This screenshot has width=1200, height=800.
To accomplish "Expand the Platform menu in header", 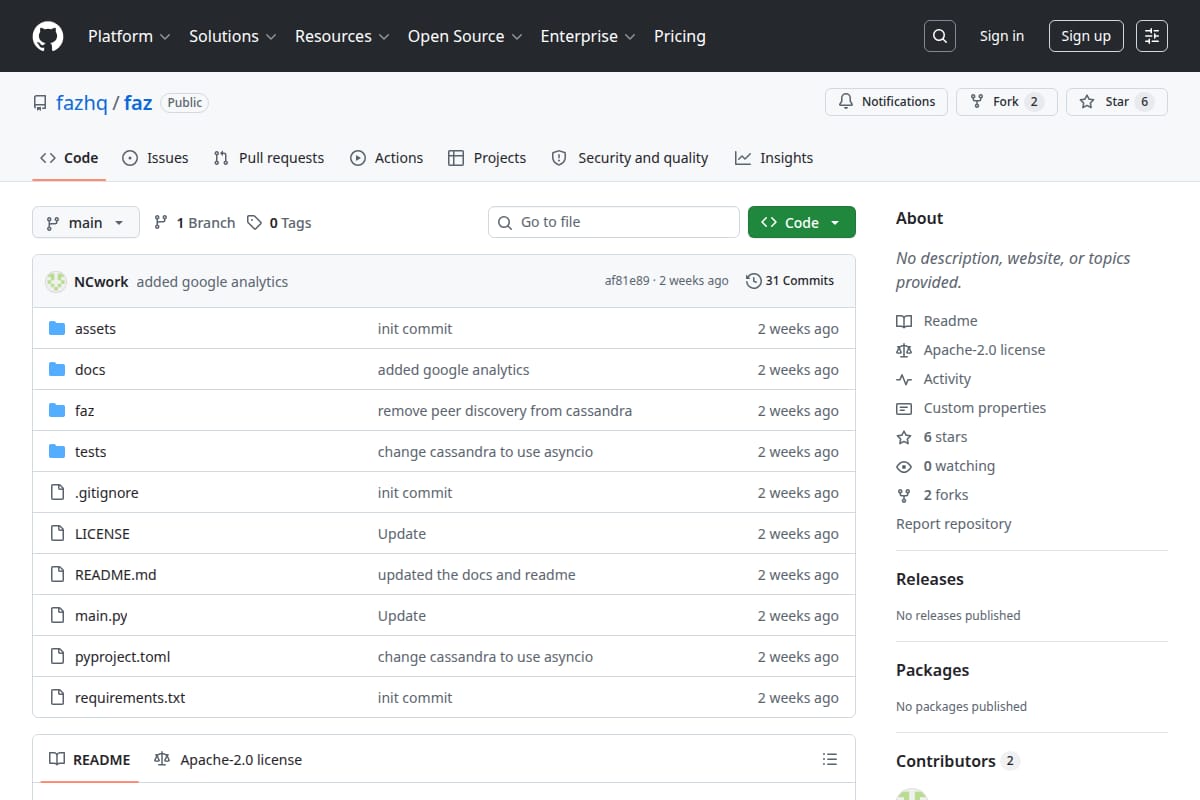I will (x=129, y=36).
